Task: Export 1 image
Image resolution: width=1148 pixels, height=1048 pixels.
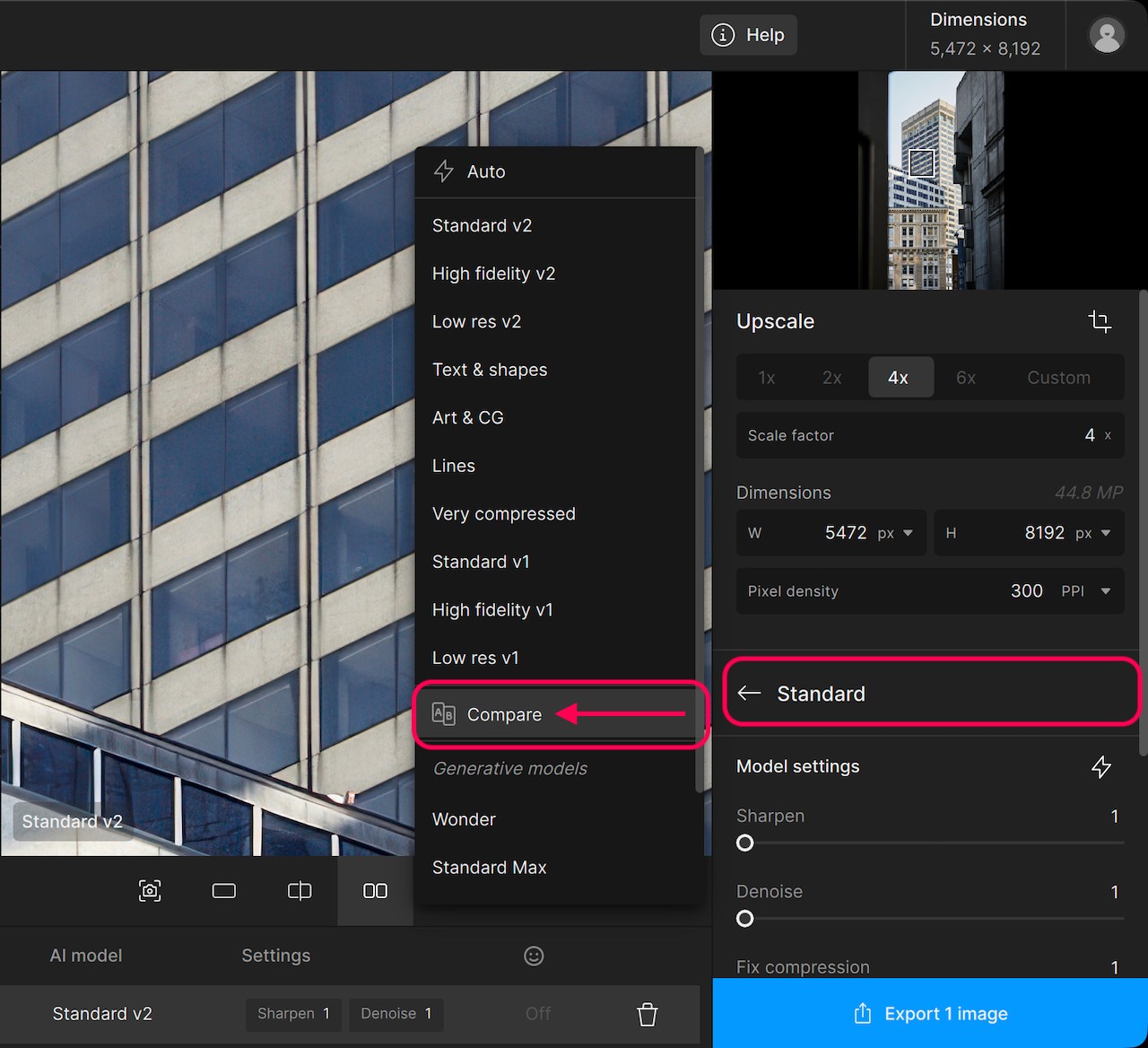Action: (930, 1013)
